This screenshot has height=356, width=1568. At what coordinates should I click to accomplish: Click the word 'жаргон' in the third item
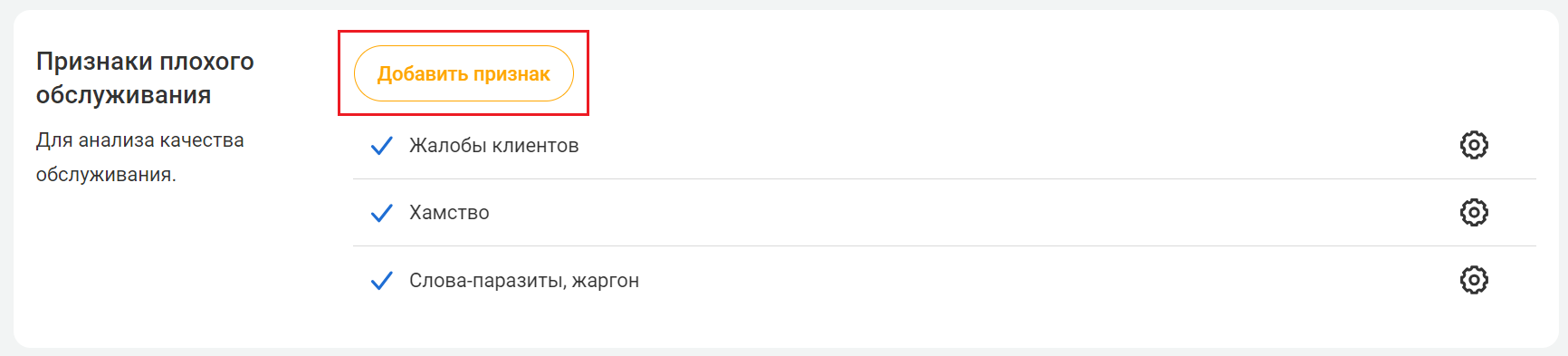[606, 282]
